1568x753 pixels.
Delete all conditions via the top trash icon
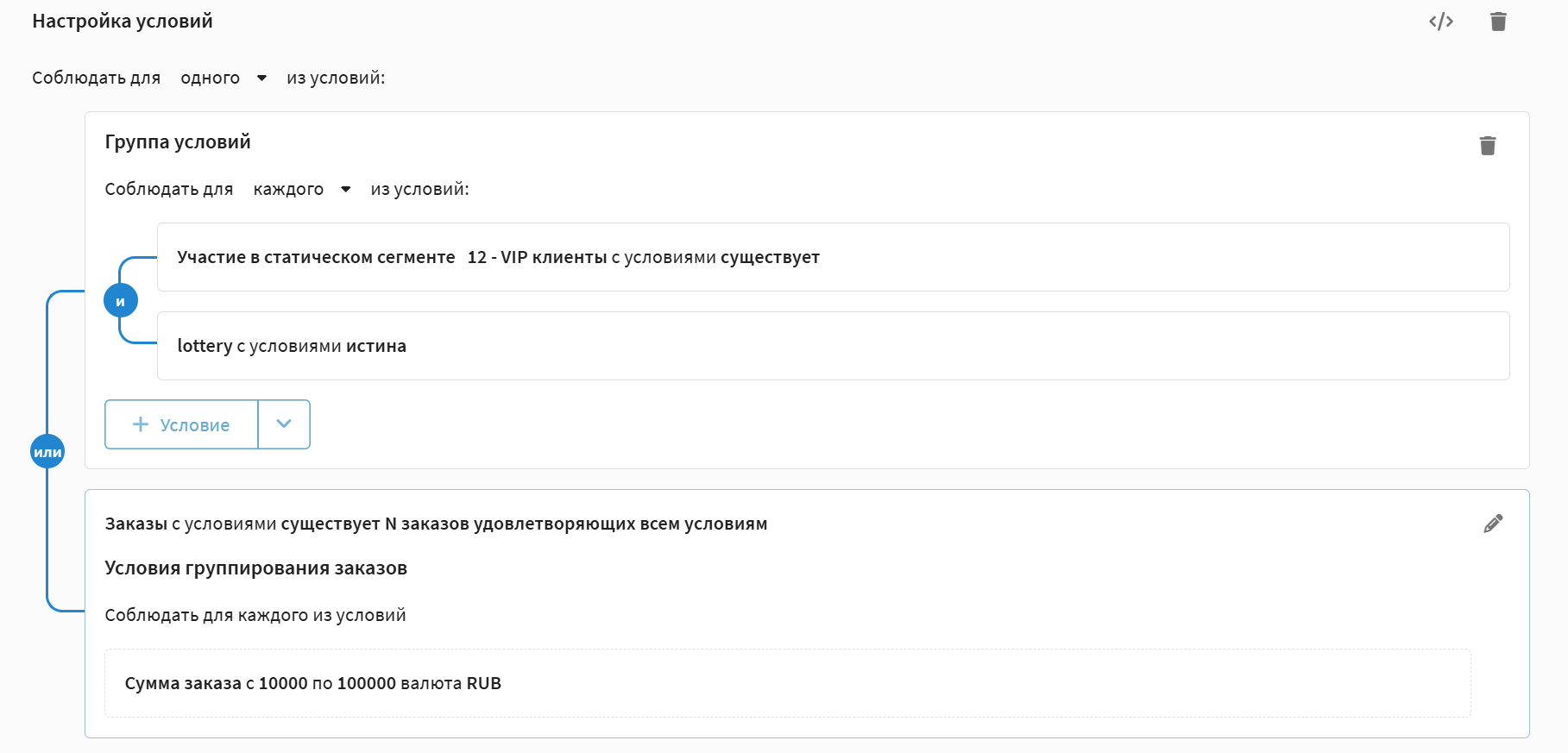click(x=1498, y=22)
